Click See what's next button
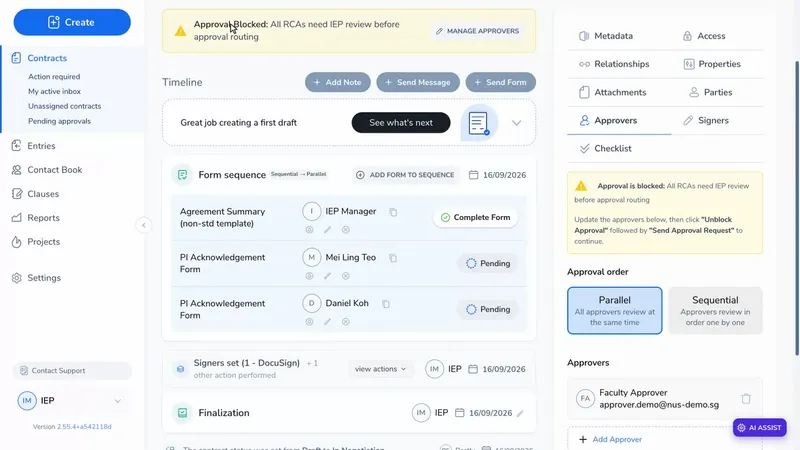 [x=401, y=122]
